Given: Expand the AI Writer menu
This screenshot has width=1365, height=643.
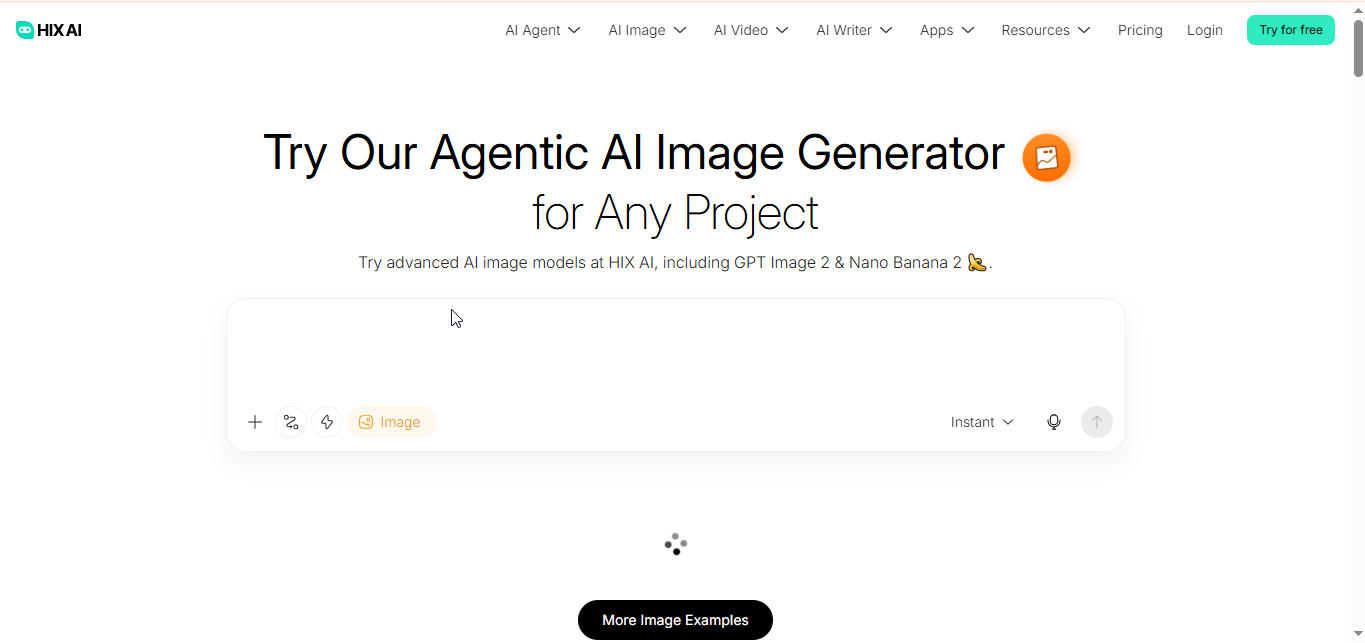Looking at the screenshot, I should coord(854,30).
